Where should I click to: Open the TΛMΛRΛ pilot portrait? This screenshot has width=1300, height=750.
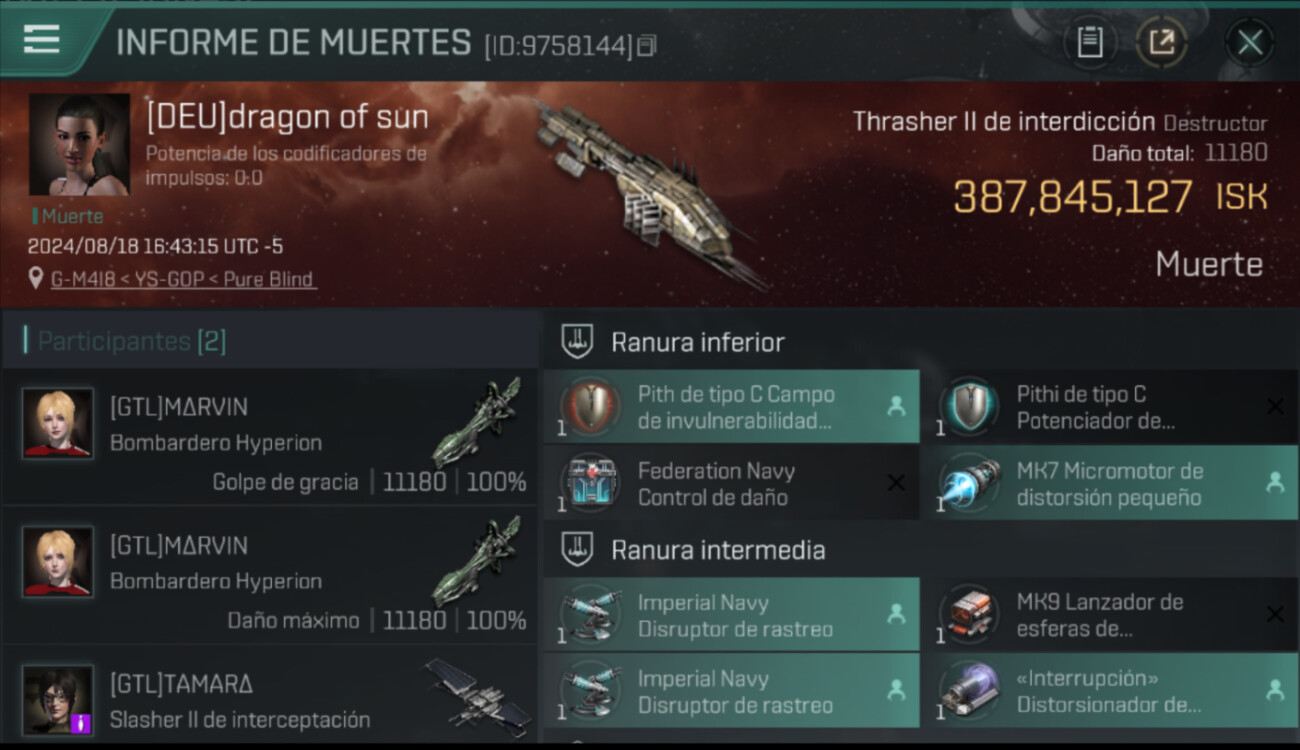[x=58, y=700]
